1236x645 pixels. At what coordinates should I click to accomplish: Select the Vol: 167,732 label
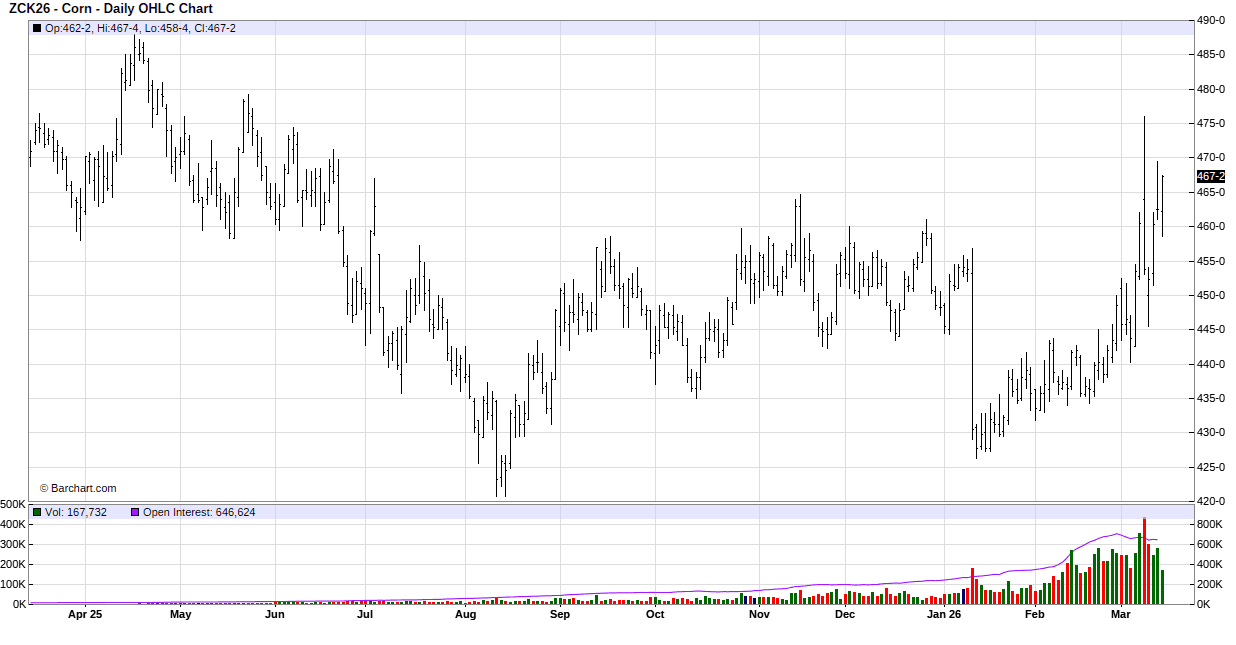[x=76, y=512]
